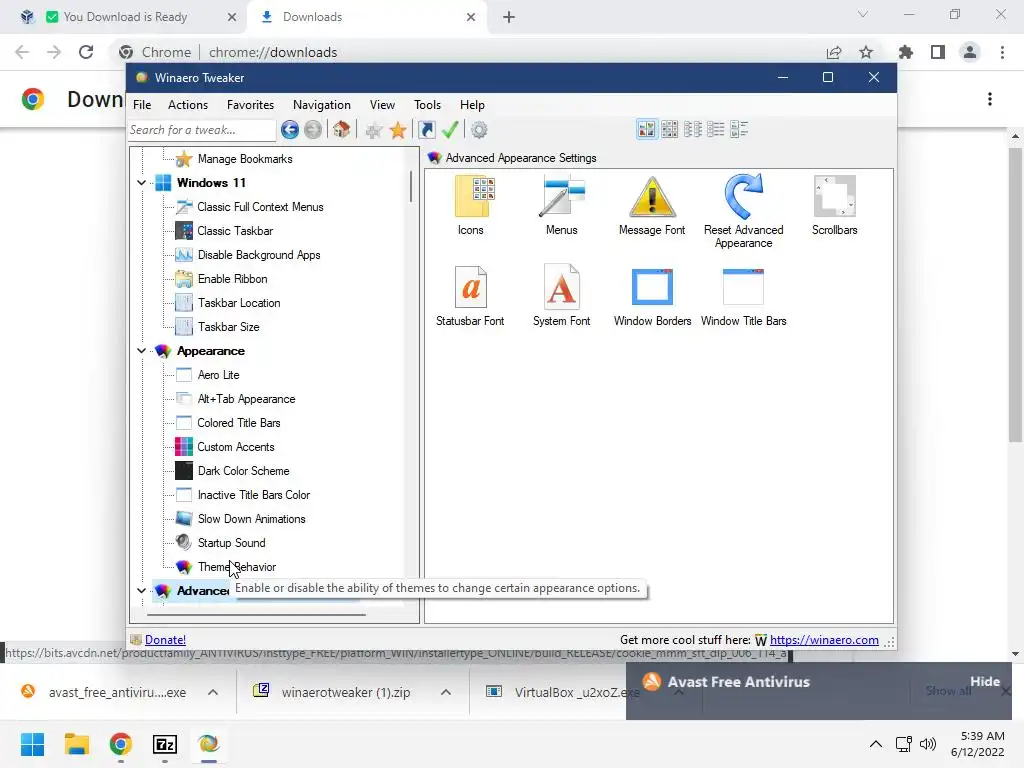Switch to details view mode
1024x768 pixels.
[739, 129]
